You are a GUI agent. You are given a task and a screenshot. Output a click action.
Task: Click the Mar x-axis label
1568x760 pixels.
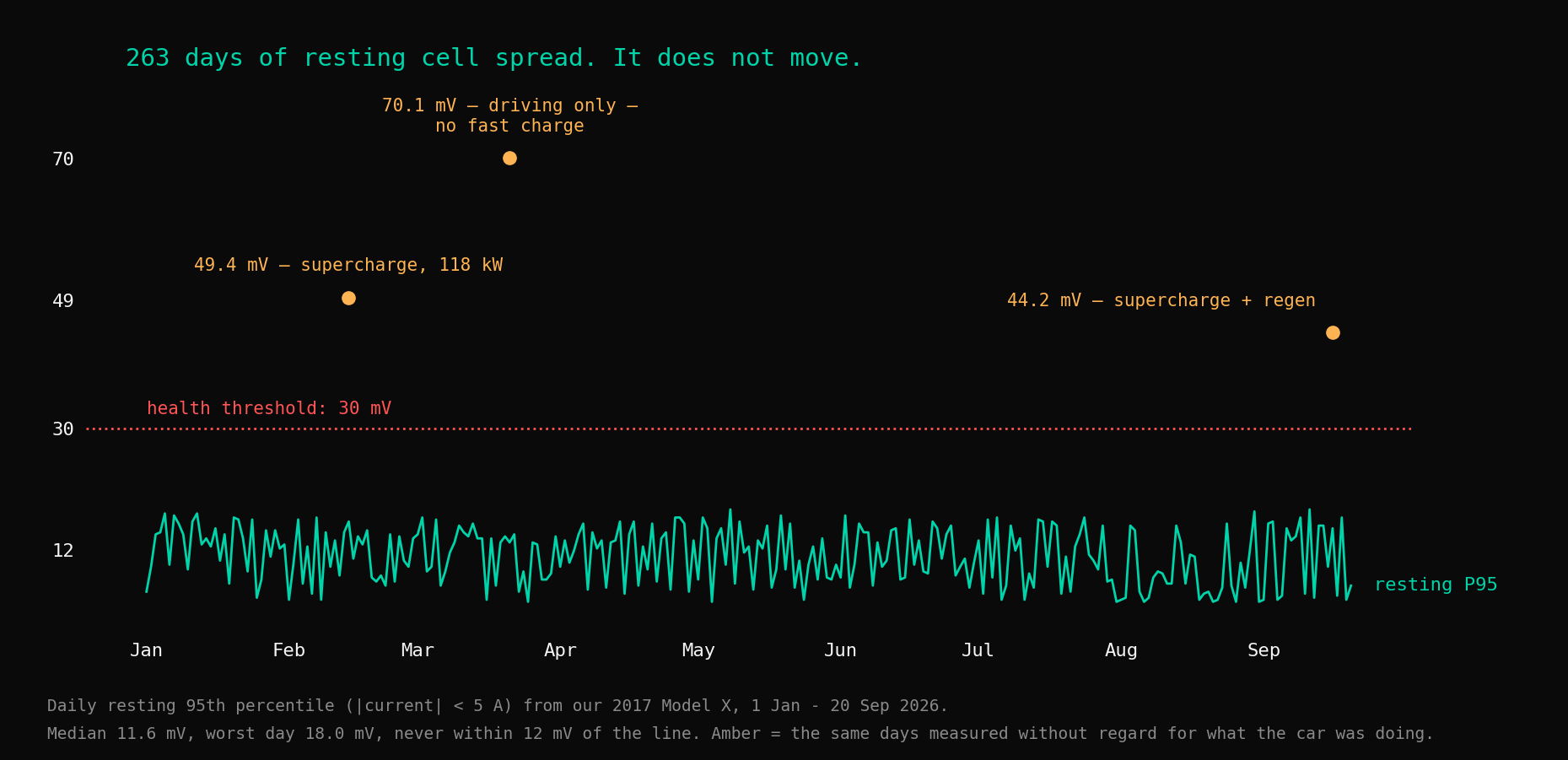tap(418, 650)
